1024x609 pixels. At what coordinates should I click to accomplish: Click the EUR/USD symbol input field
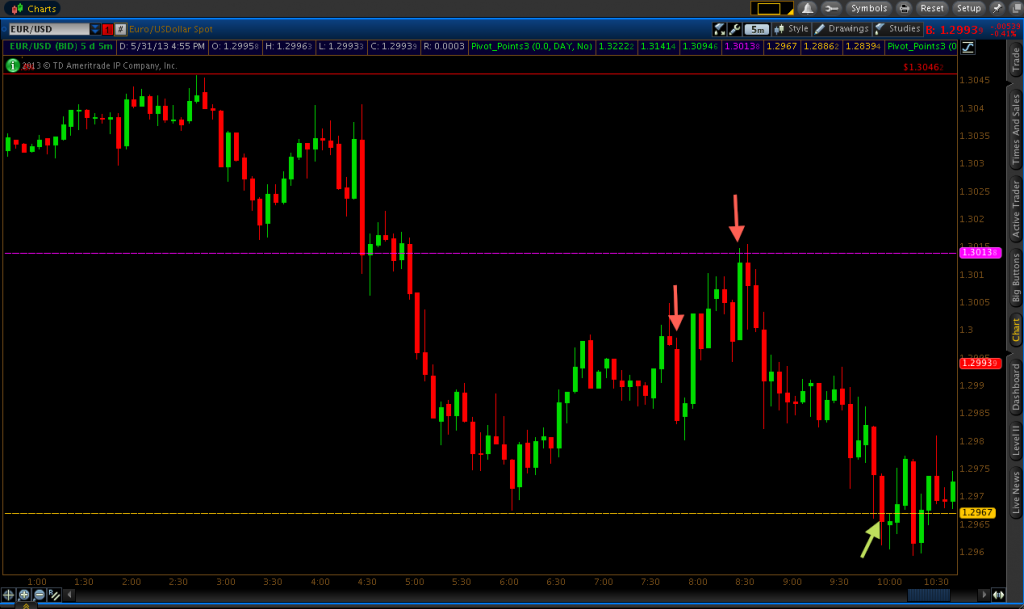coord(49,29)
